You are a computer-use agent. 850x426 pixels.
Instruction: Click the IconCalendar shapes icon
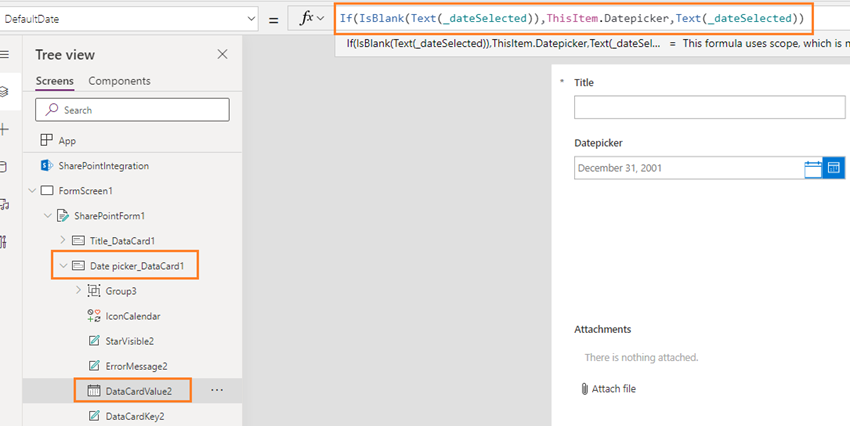(94, 316)
